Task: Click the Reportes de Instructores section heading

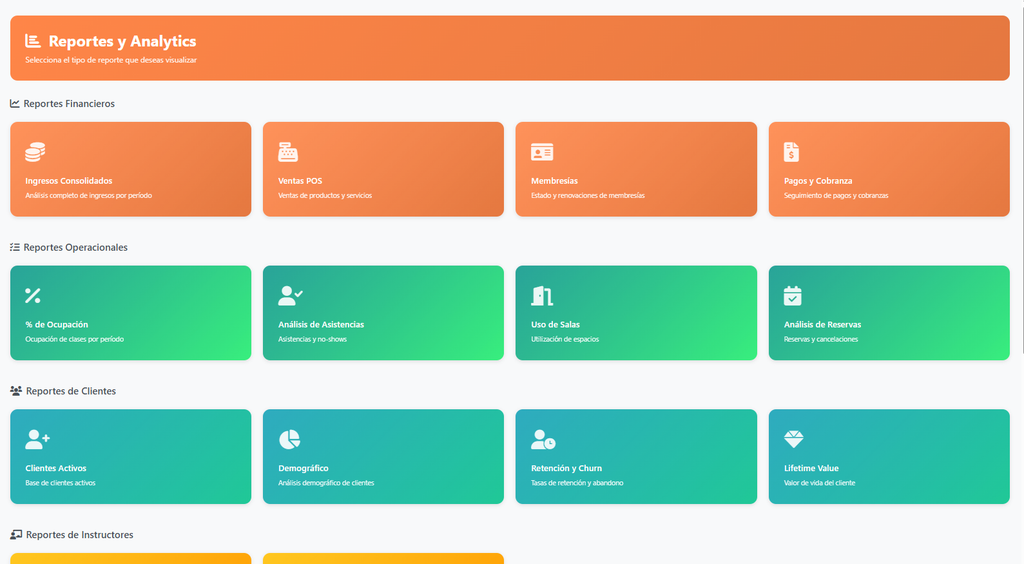Action: (x=80, y=535)
